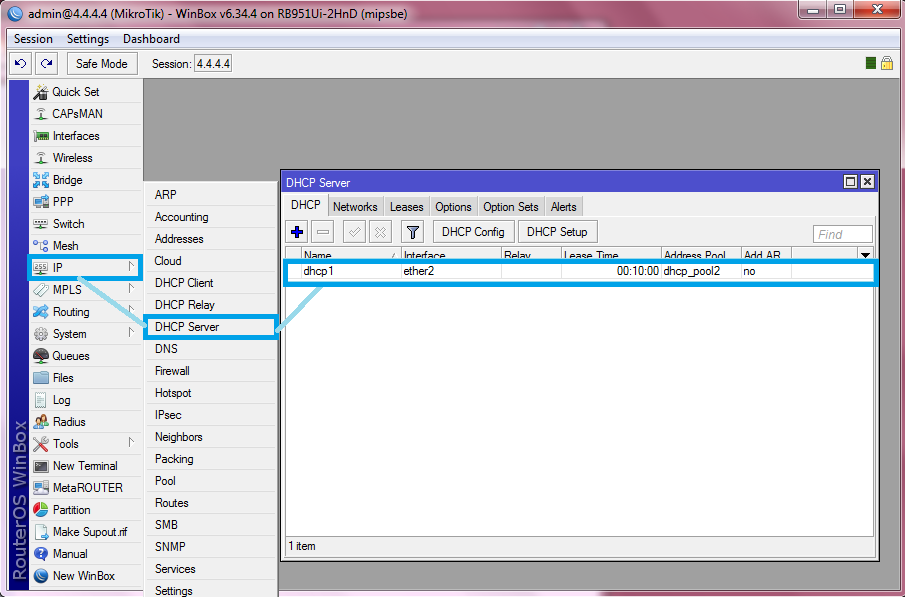Image resolution: width=905 pixels, height=597 pixels.
Task: Open CAPsMAN from sidebar
Action: 85,114
